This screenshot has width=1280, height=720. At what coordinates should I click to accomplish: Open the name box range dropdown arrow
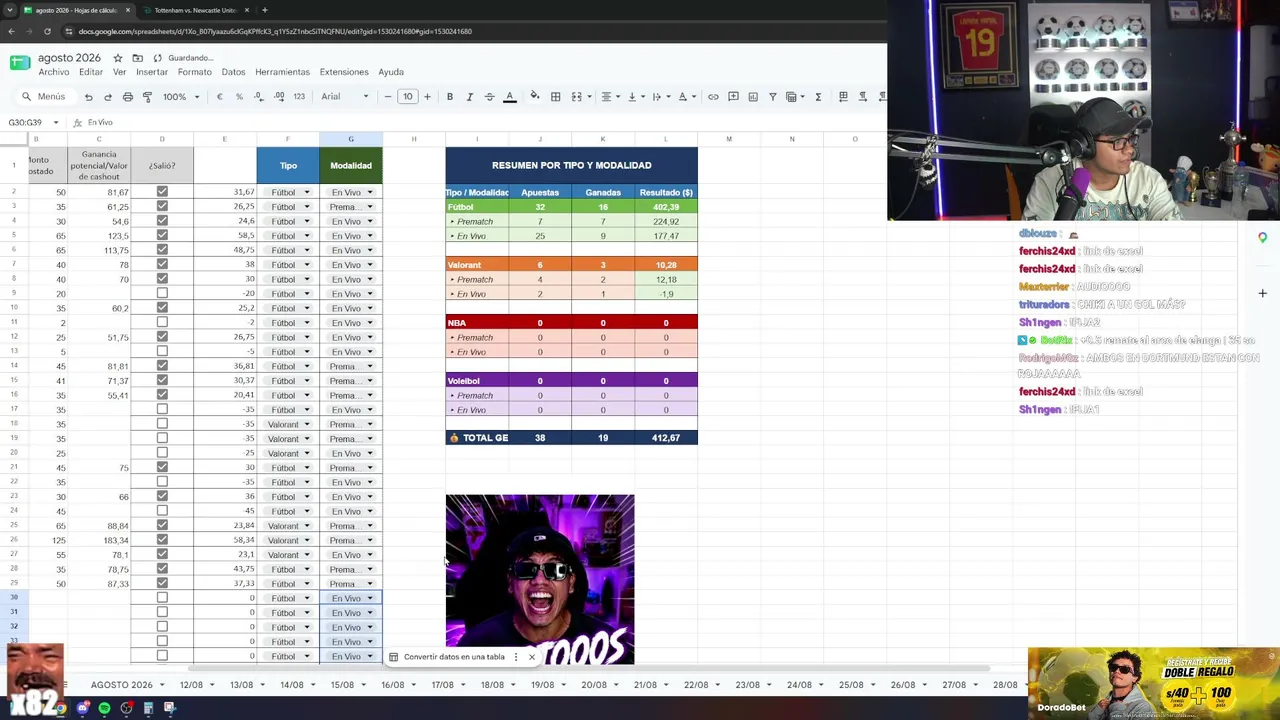(56, 123)
